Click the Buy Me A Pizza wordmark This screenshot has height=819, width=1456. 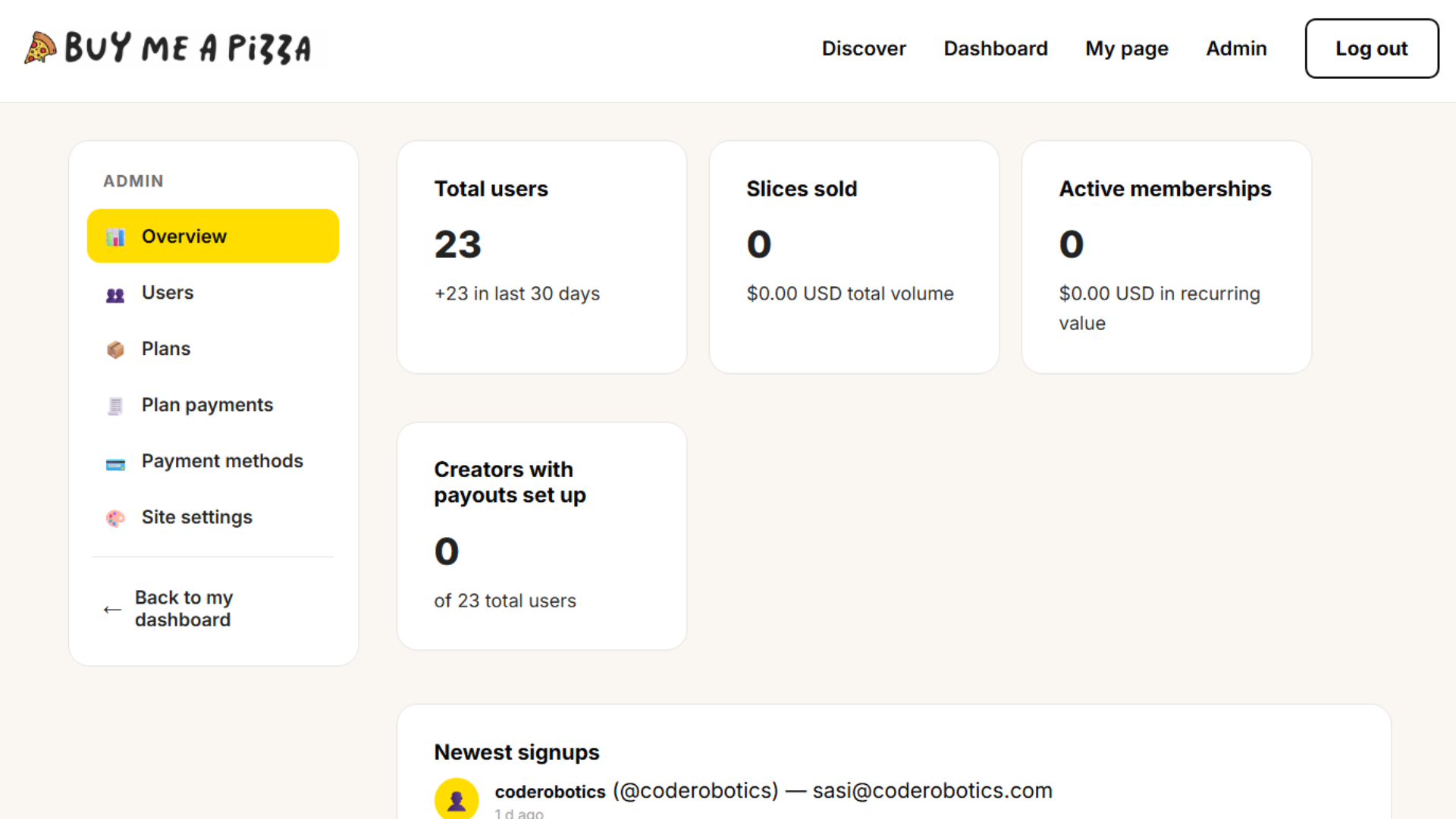(188, 48)
